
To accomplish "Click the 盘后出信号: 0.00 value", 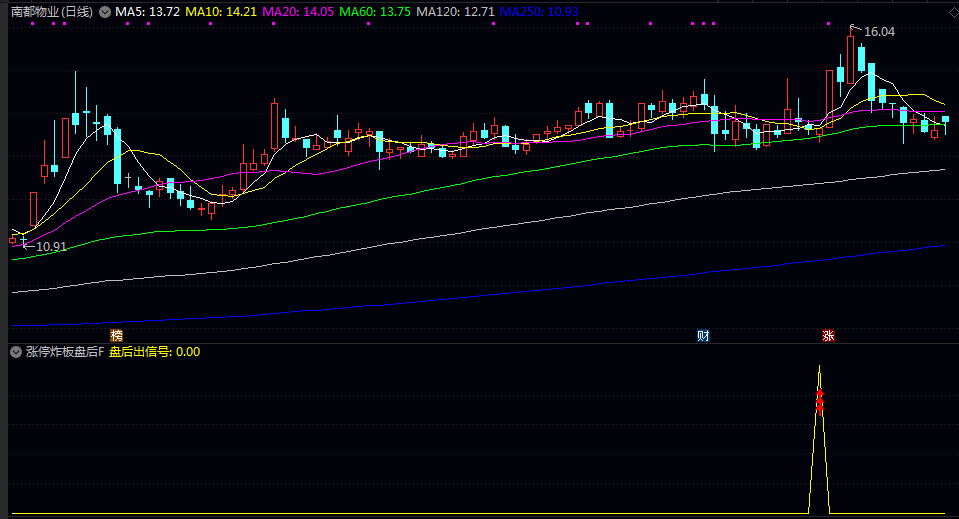I will click(155, 352).
